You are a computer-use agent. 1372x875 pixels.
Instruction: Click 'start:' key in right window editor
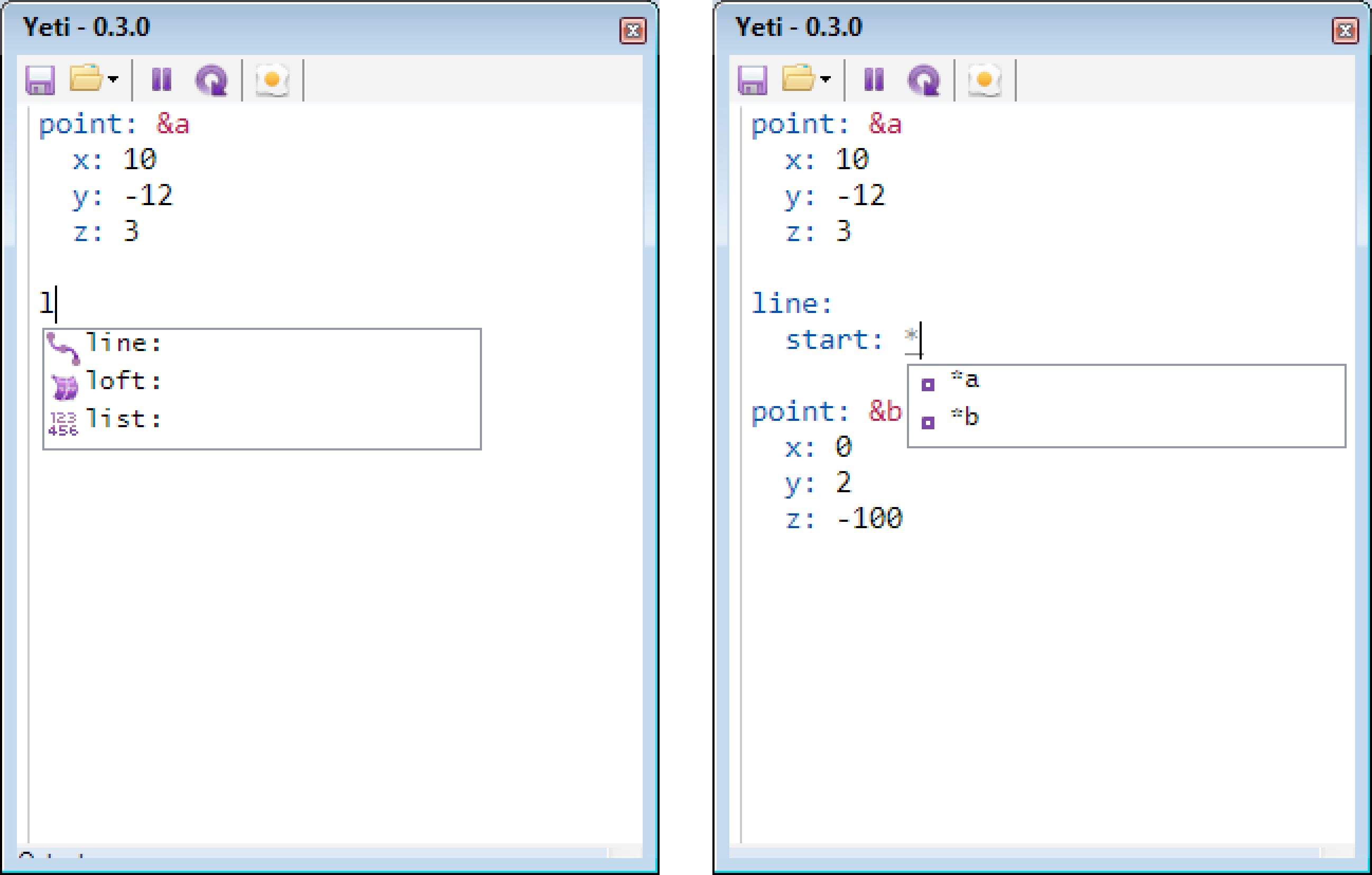click(x=834, y=340)
